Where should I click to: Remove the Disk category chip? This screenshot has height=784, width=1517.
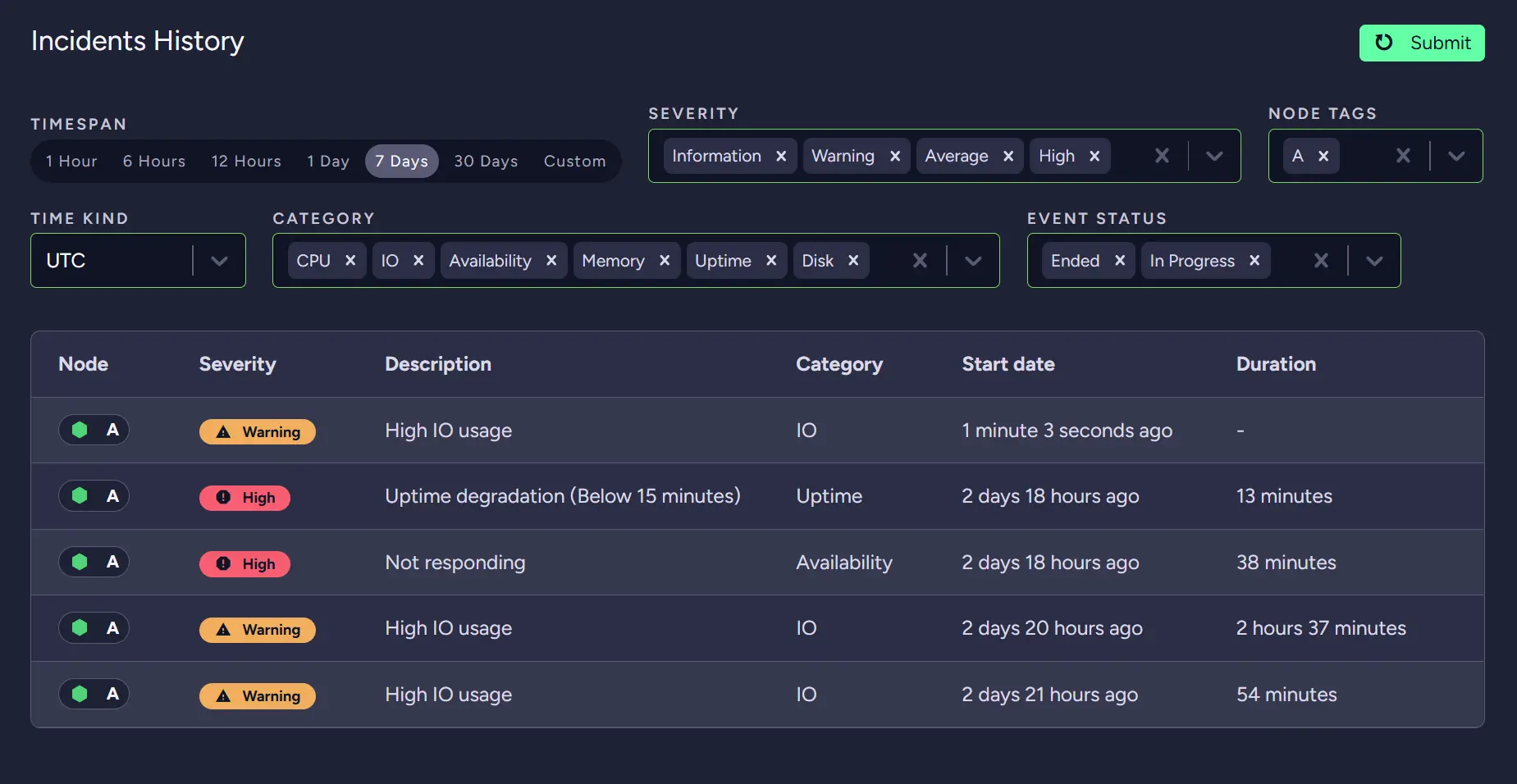click(853, 260)
